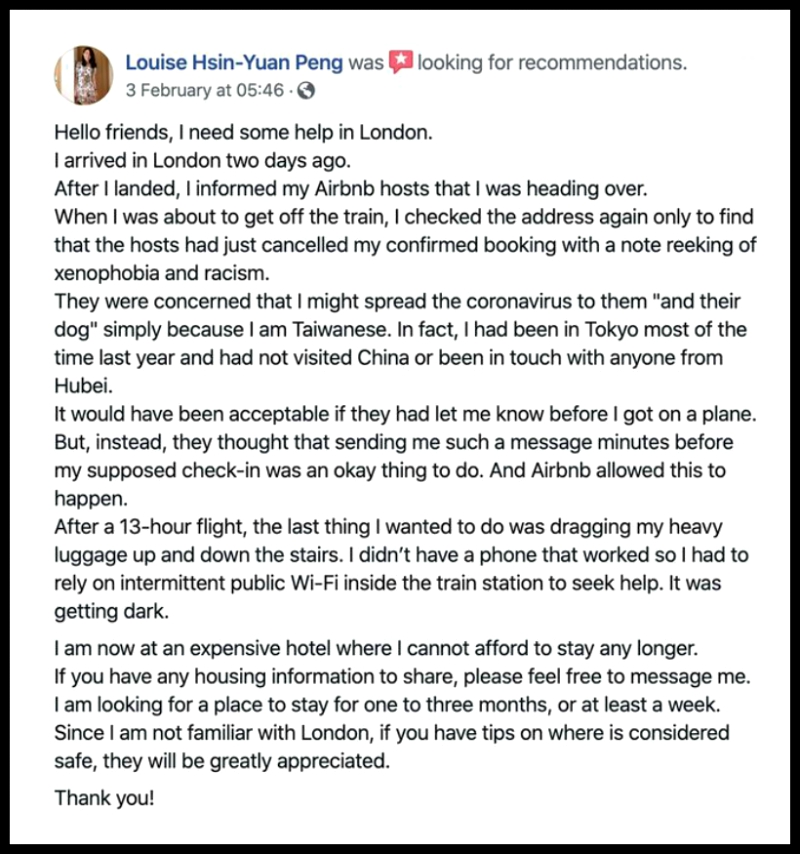Click the 'I arrived in London two days ago' line
Viewport: 800px width, 854px height.
(203, 161)
